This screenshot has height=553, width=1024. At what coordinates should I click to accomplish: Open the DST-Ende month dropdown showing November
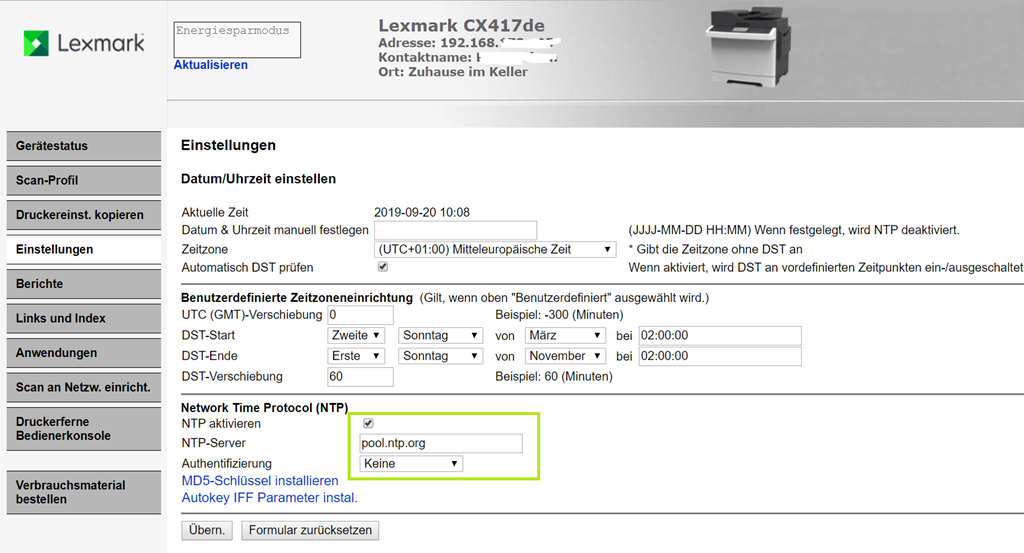point(565,356)
